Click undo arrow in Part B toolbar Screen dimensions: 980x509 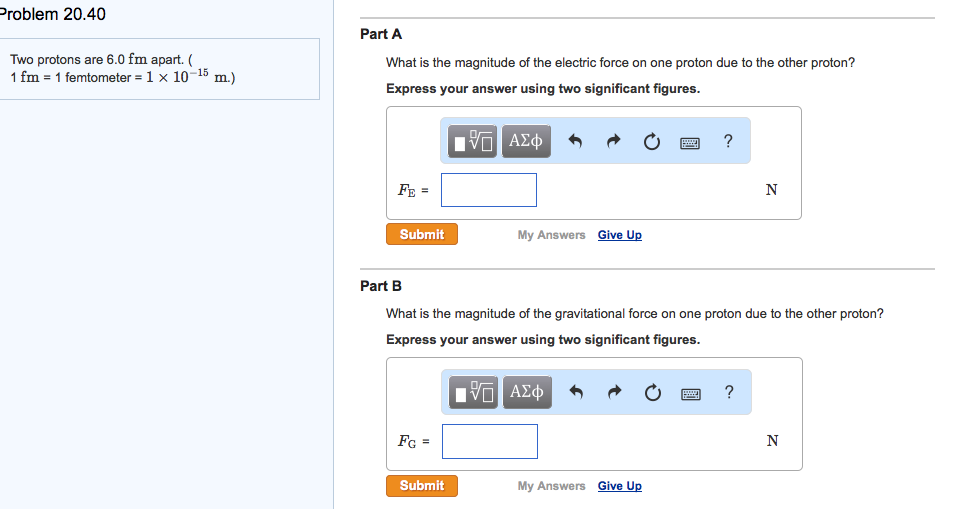[x=575, y=393]
